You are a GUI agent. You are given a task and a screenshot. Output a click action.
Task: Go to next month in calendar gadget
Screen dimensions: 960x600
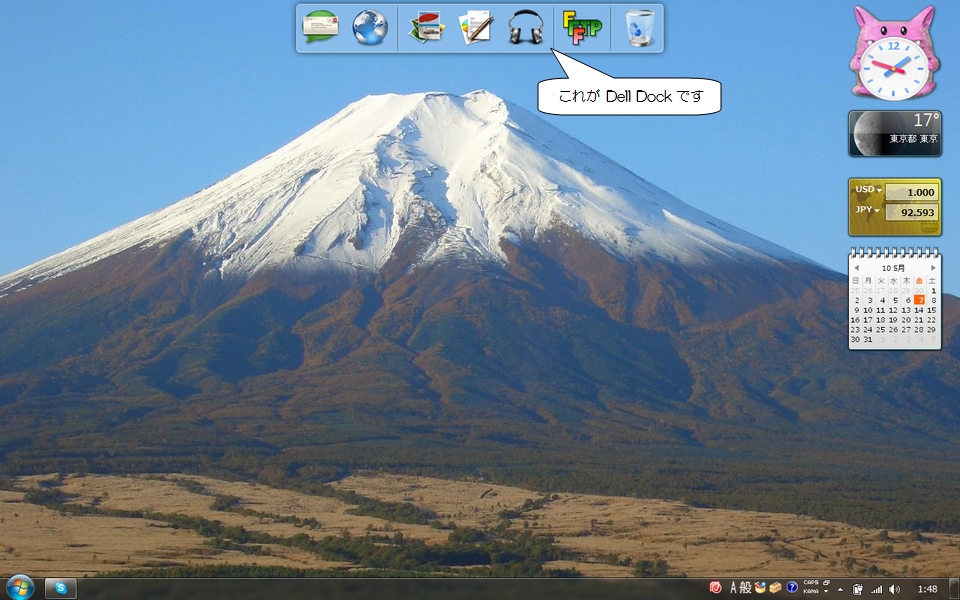[933, 268]
